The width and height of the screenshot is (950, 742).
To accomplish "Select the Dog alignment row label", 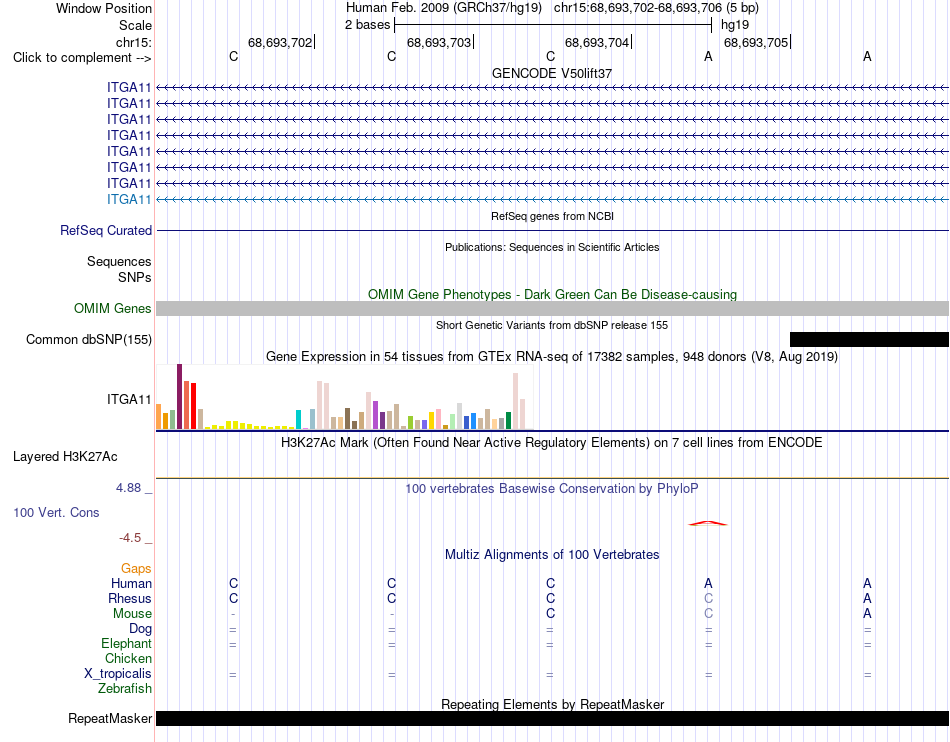I will coord(140,629).
